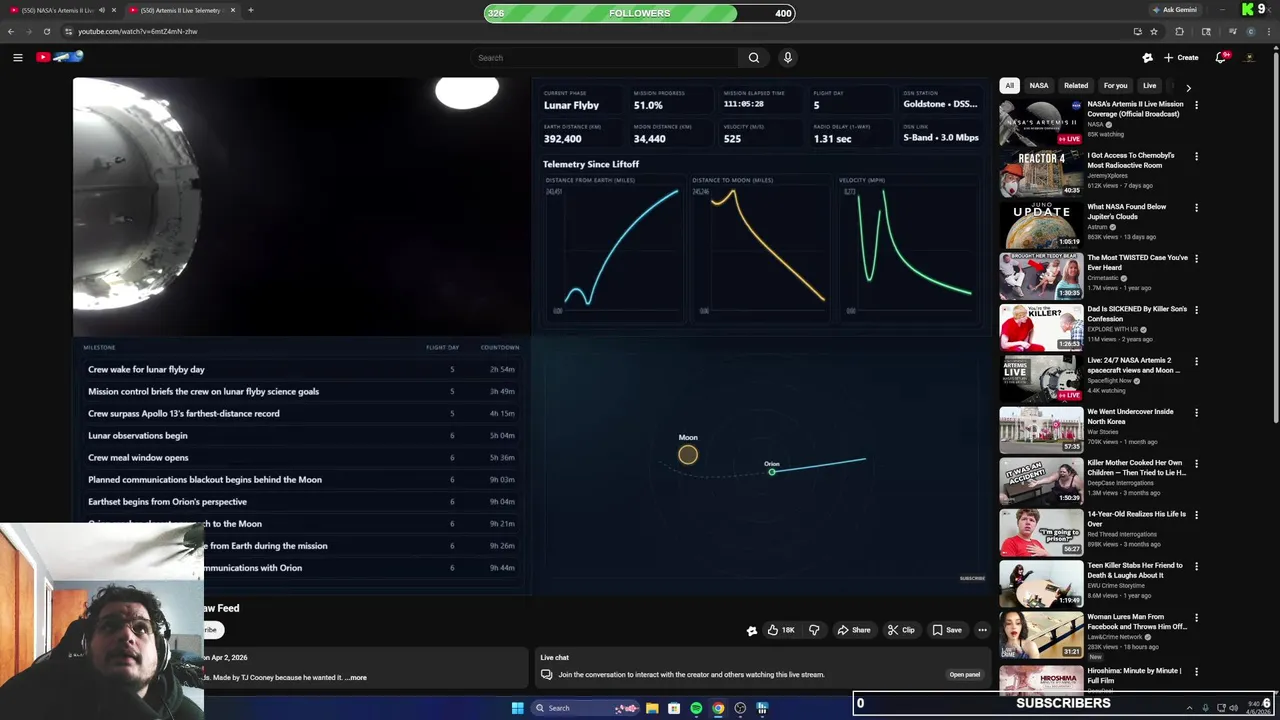Open the Chrome extensions puzzle icon
1280x720 pixels.
tap(1179, 31)
